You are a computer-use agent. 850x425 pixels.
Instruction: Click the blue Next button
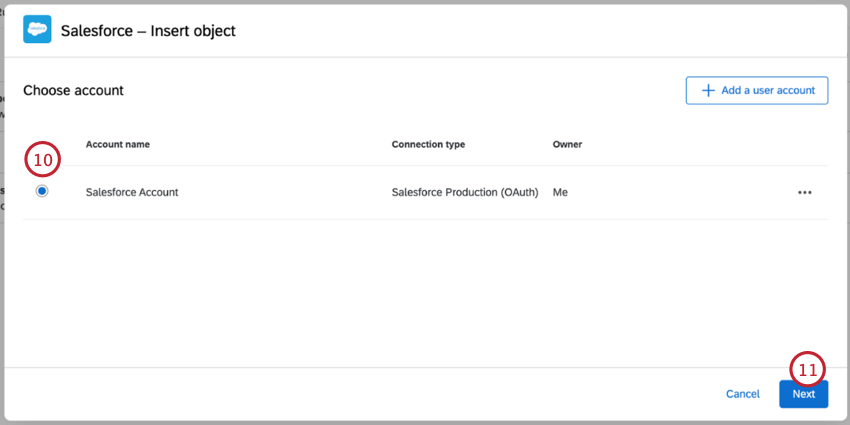[803, 394]
